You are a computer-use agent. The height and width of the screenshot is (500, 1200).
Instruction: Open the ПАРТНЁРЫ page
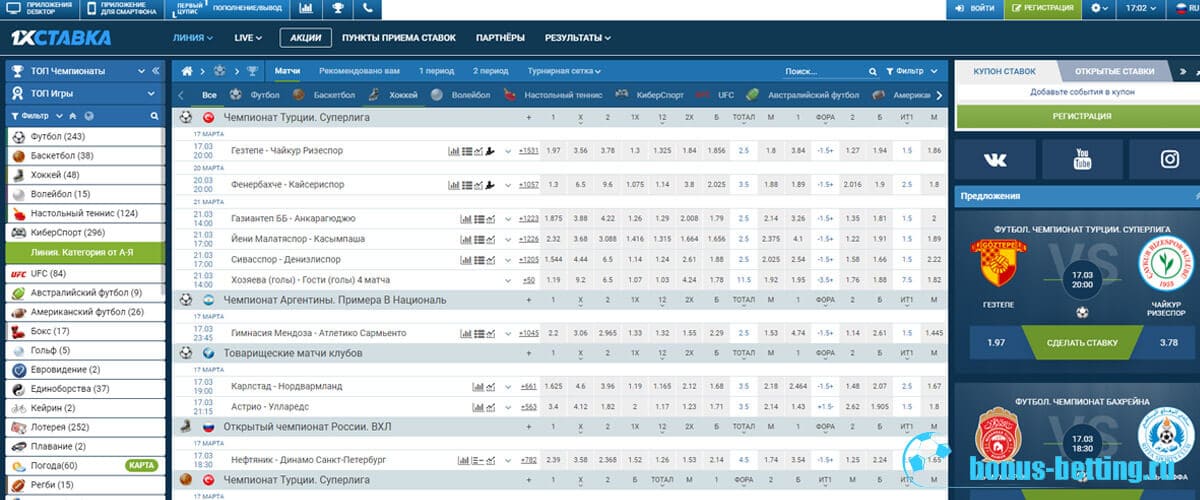click(500, 38)
